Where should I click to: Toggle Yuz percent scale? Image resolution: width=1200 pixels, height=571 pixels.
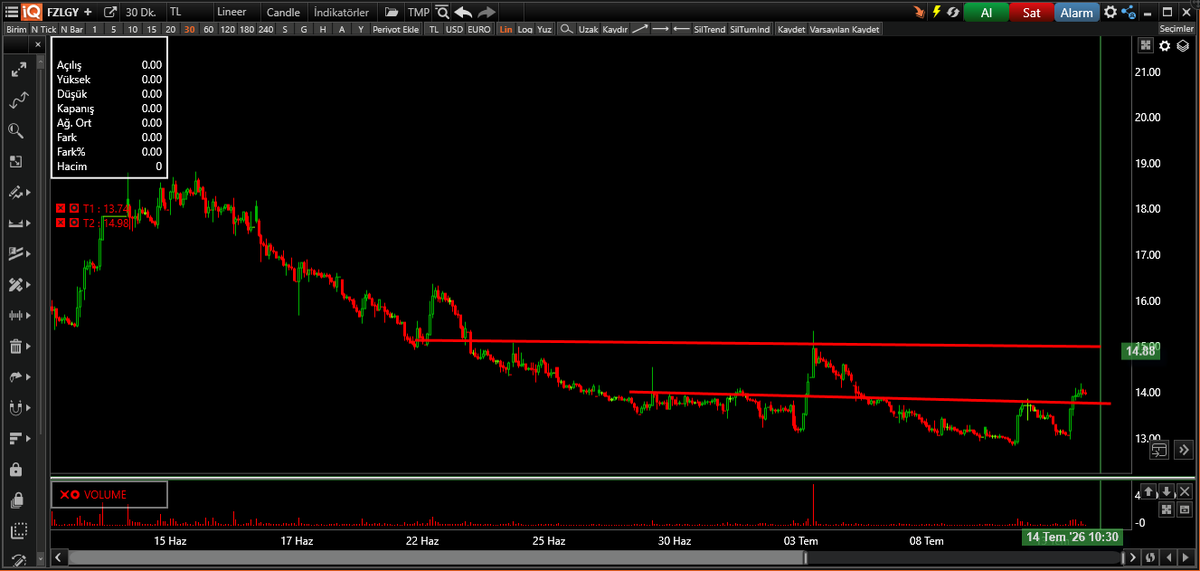click(x=544, y=30)
